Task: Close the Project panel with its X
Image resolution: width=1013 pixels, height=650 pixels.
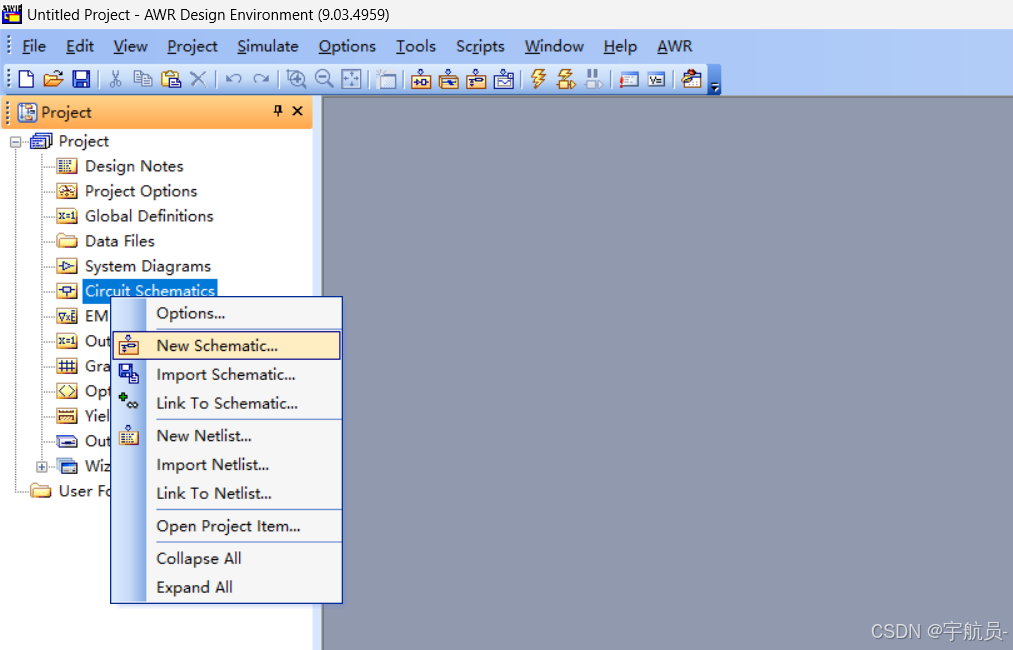Action: tap(297, 110)
